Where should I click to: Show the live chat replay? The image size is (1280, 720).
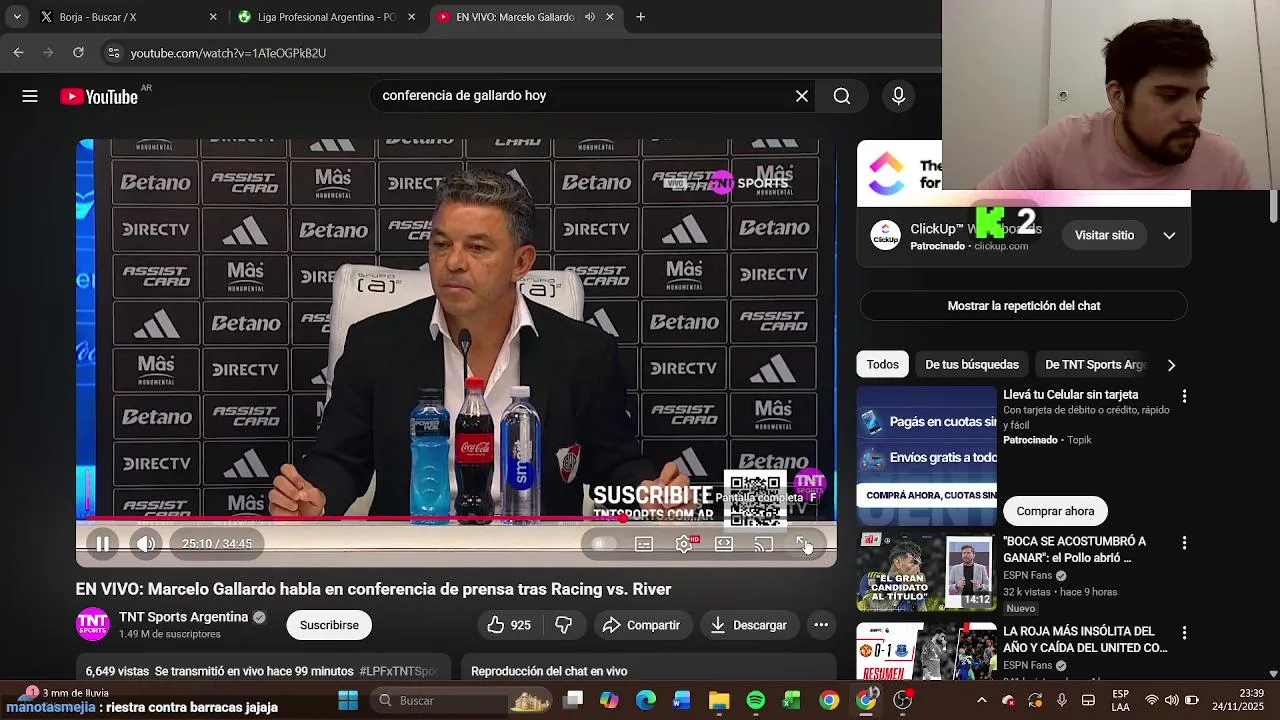coord(1023,306)
